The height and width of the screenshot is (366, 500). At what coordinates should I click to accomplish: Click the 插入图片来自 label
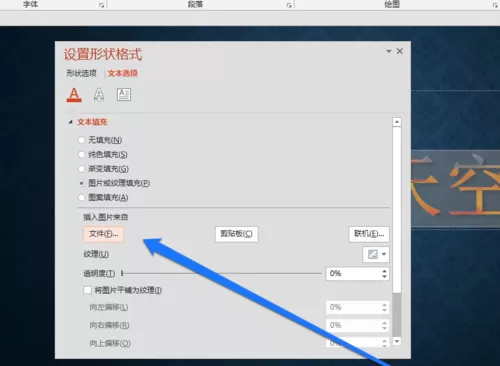point(105,217)
